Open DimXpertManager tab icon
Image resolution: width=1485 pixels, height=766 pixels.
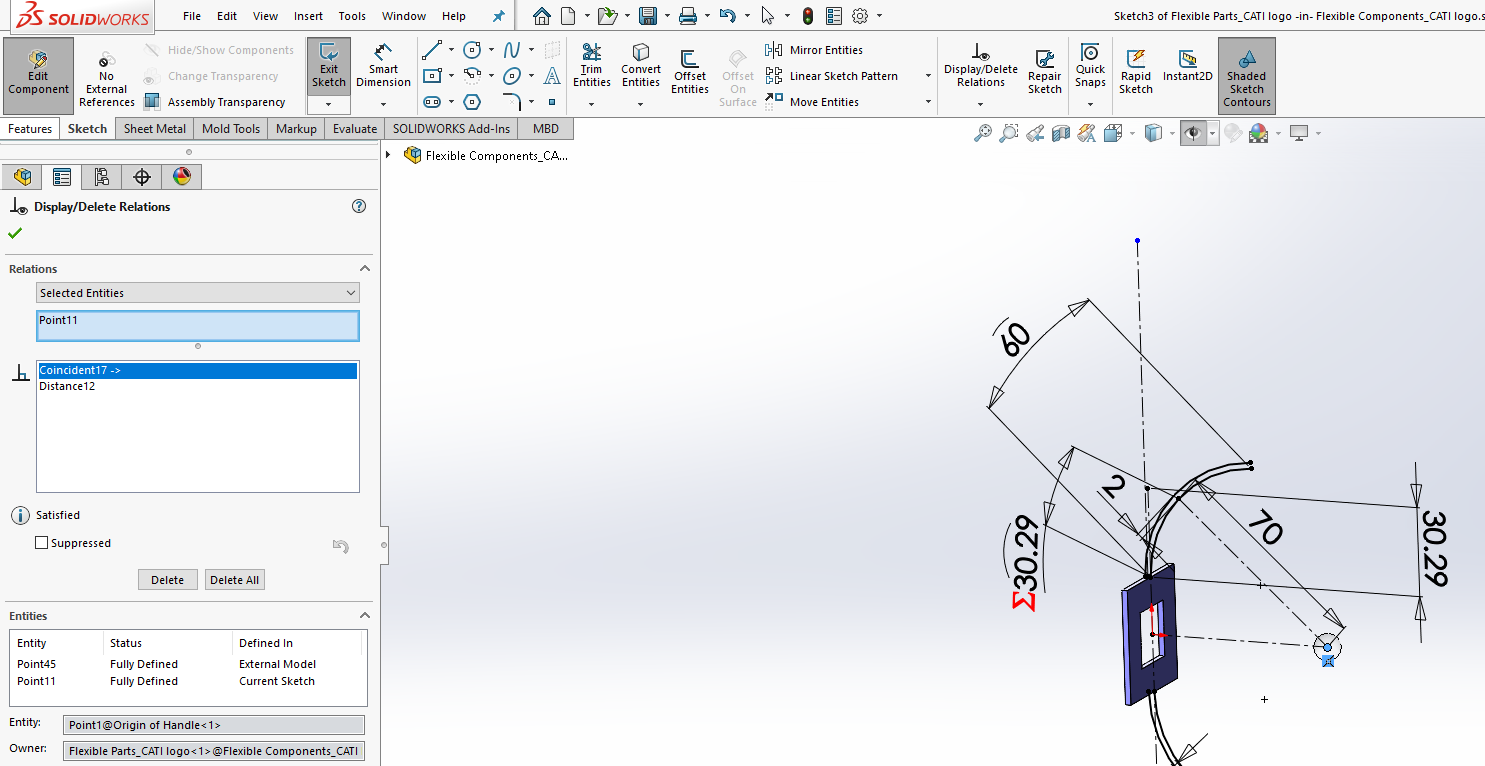pyautogui.click(x=142, y=177)
